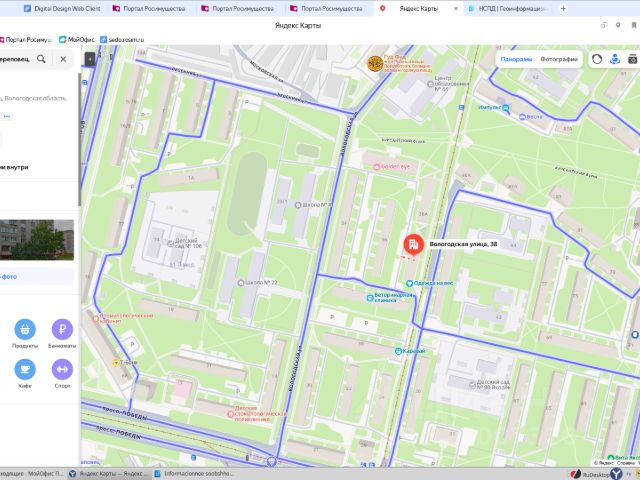Click the Yandex browser tray icon
The width and height of the screenshot is (640, 480).
[616, 473]
